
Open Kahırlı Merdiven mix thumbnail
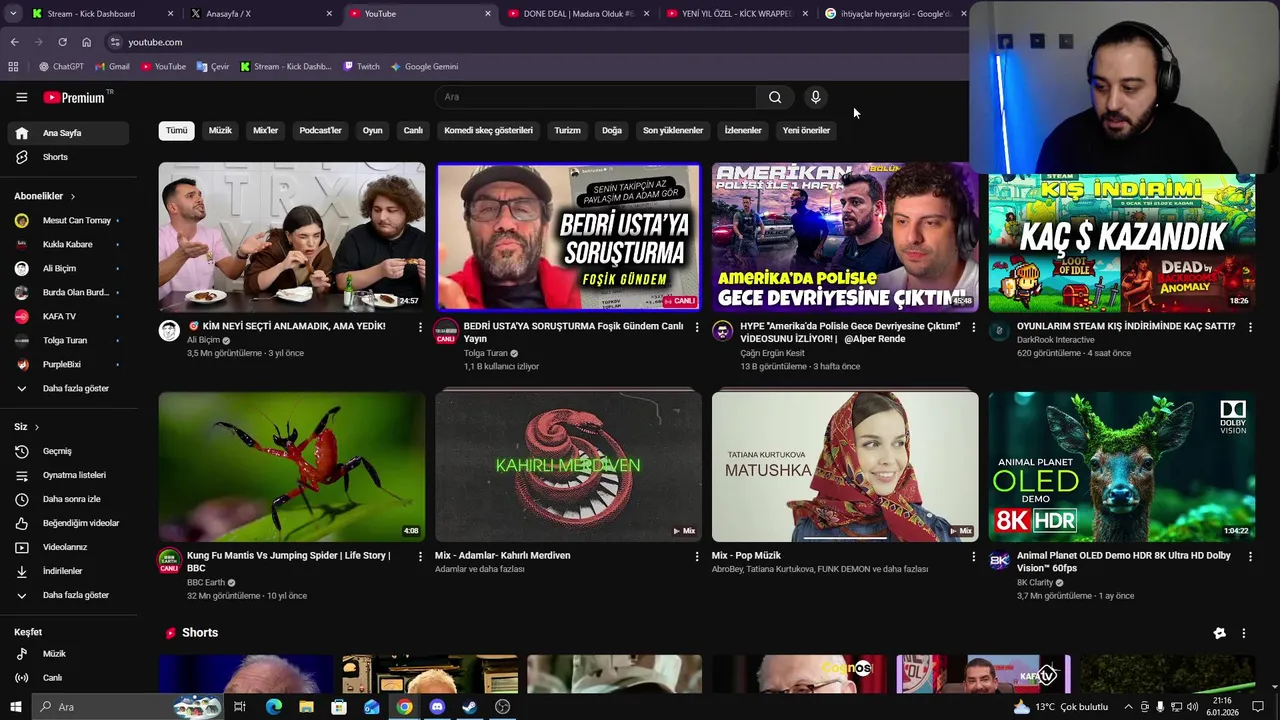pyautogui.click(x=568, y=467)
